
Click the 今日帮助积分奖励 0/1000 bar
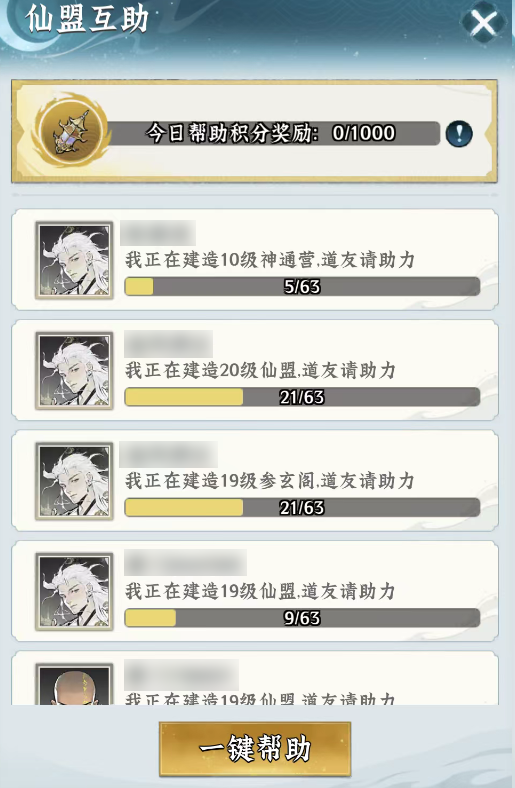[x=274, y=133]
